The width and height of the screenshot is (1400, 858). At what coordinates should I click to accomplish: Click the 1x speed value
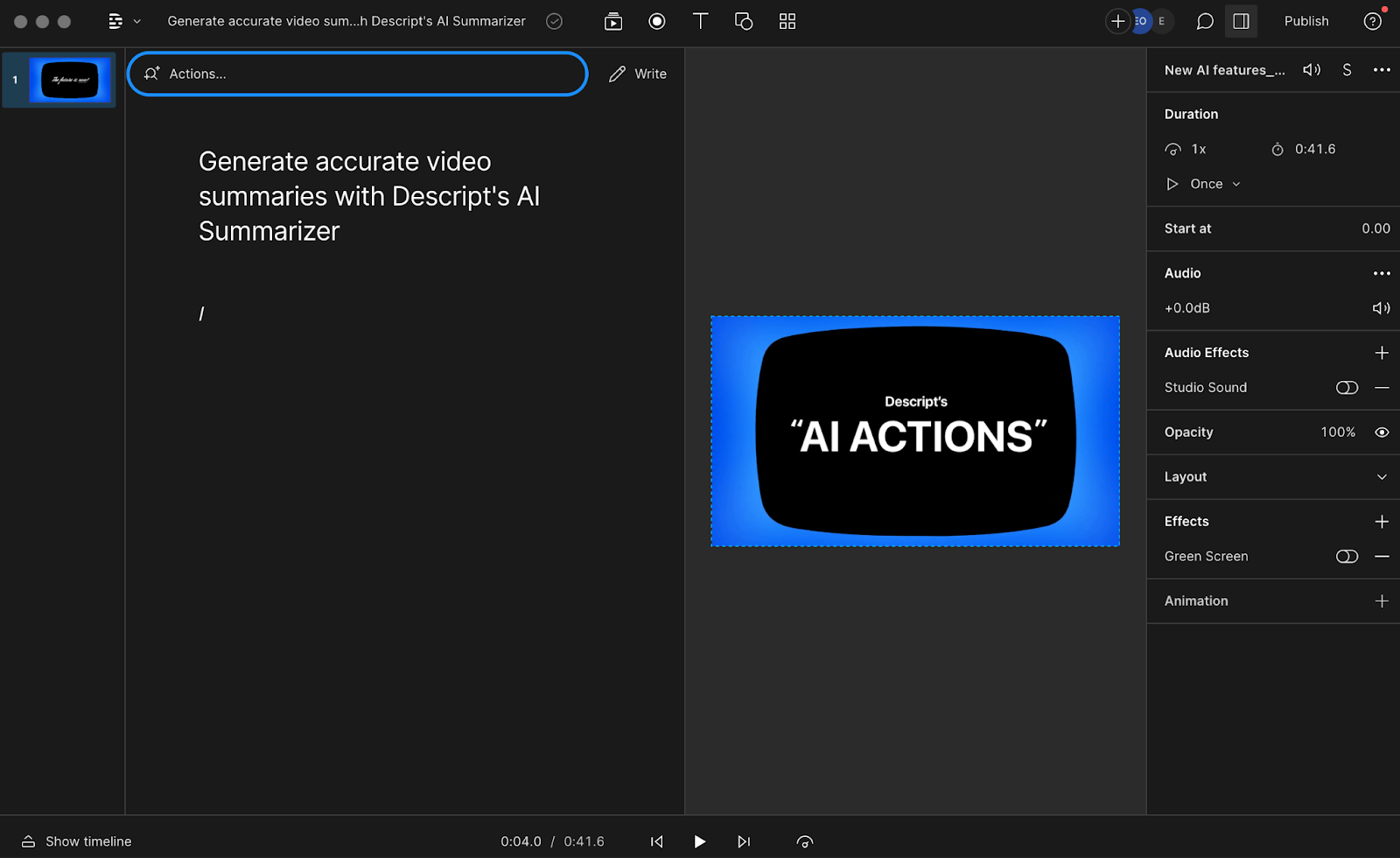[x=1199, y=149]
